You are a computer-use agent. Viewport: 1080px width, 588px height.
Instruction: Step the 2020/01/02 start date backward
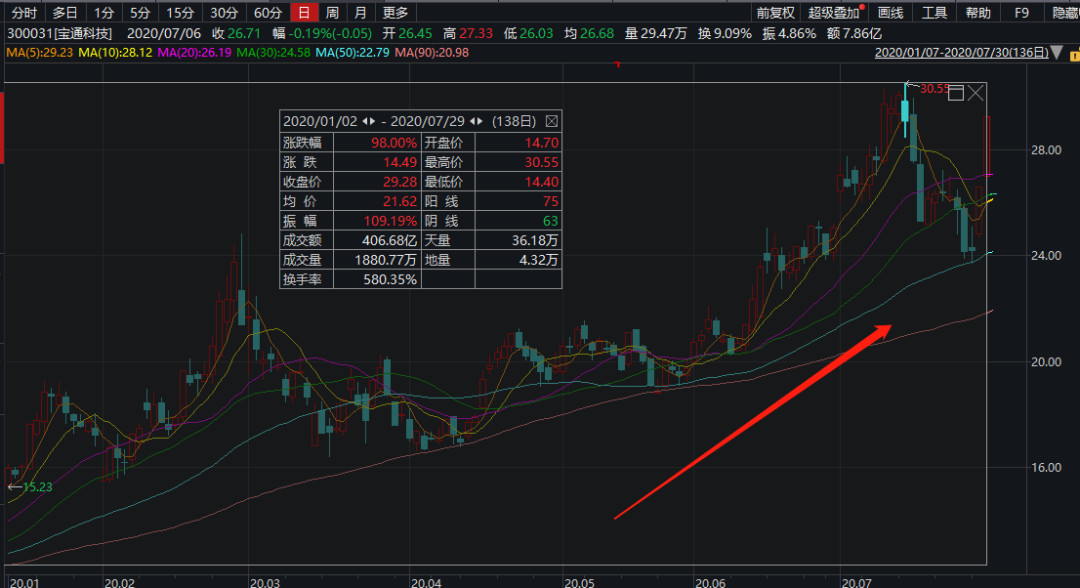(363, 121)
